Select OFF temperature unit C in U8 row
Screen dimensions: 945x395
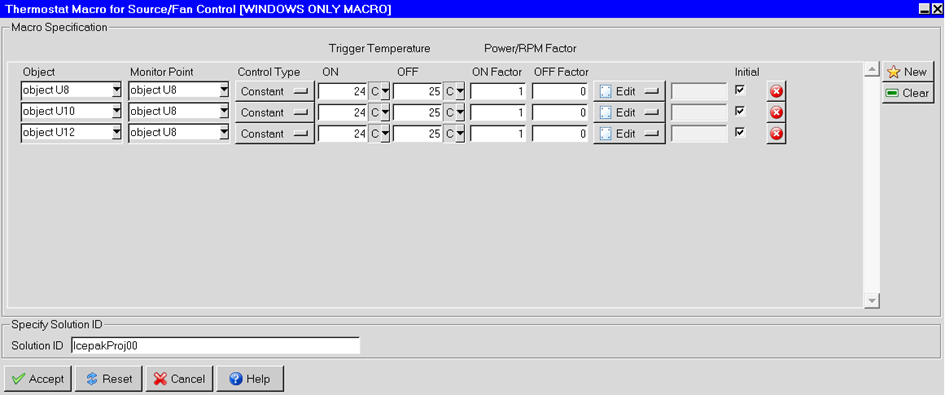(x=454, y=92)
